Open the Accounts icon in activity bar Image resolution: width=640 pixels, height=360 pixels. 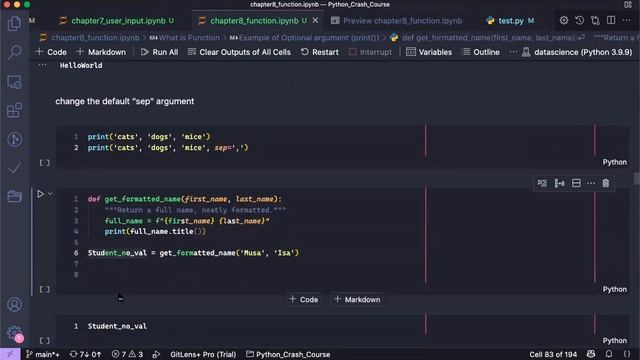point(14,304)
